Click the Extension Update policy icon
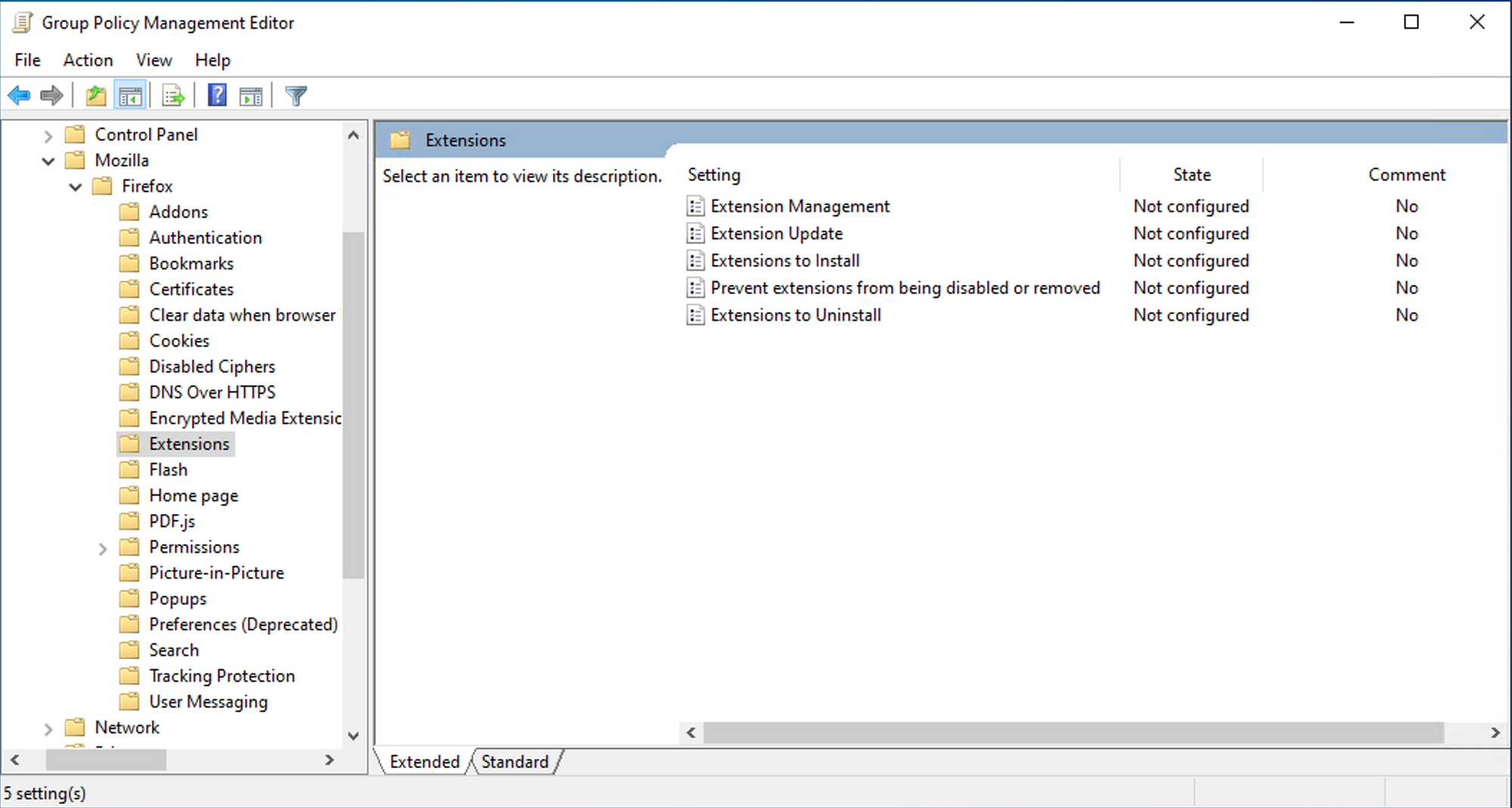Image resolution: width=1512 pixels, height=808 pixels. click(x=696, y=234)
